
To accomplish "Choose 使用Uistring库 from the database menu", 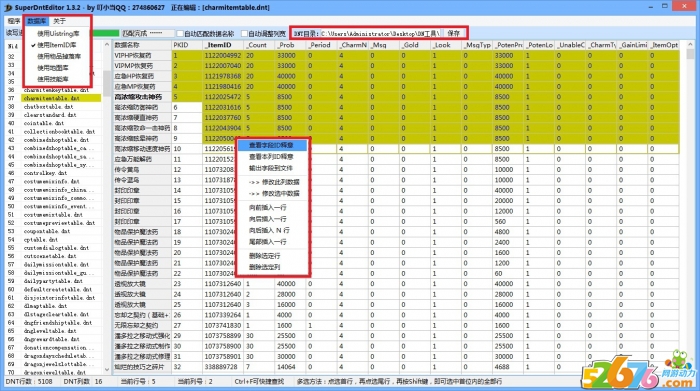I will click(58, 33).
